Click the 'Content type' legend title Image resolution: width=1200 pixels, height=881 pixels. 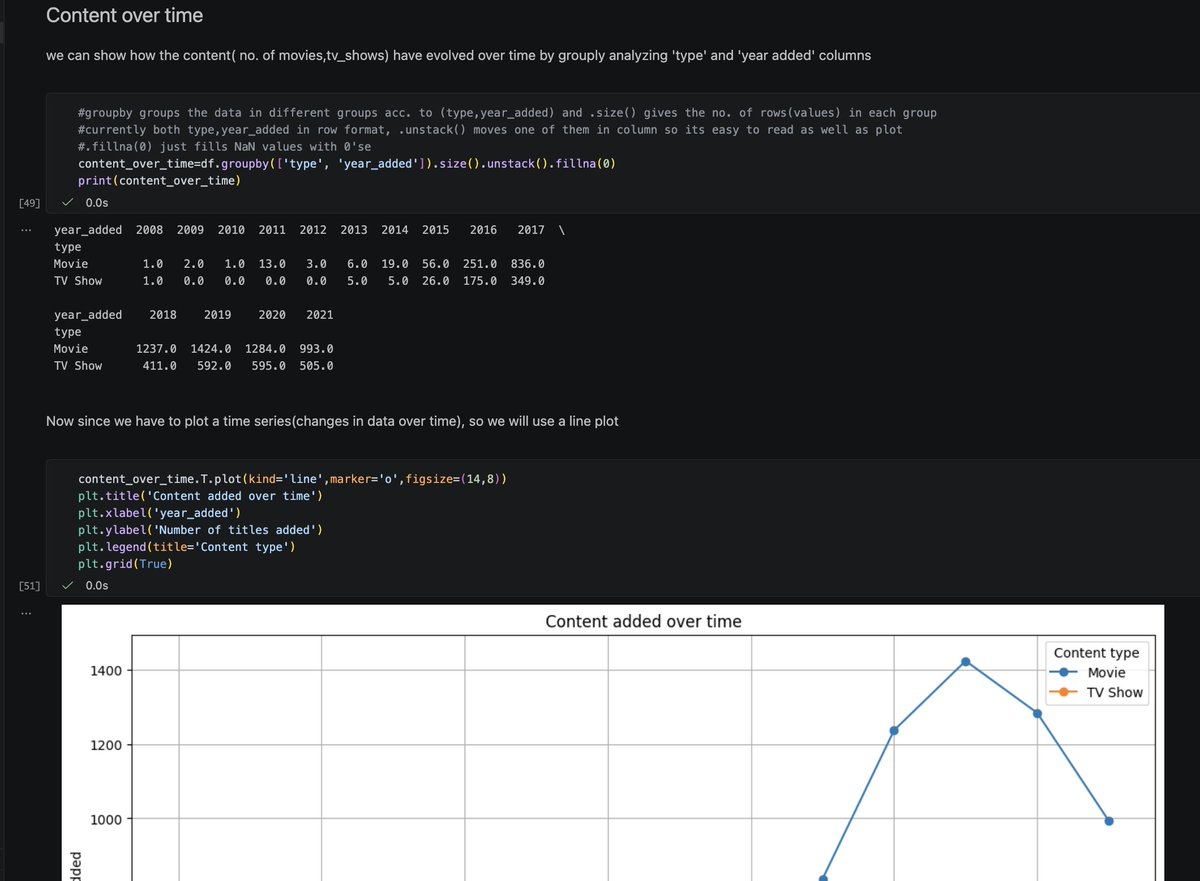[x=1096, y=653]
